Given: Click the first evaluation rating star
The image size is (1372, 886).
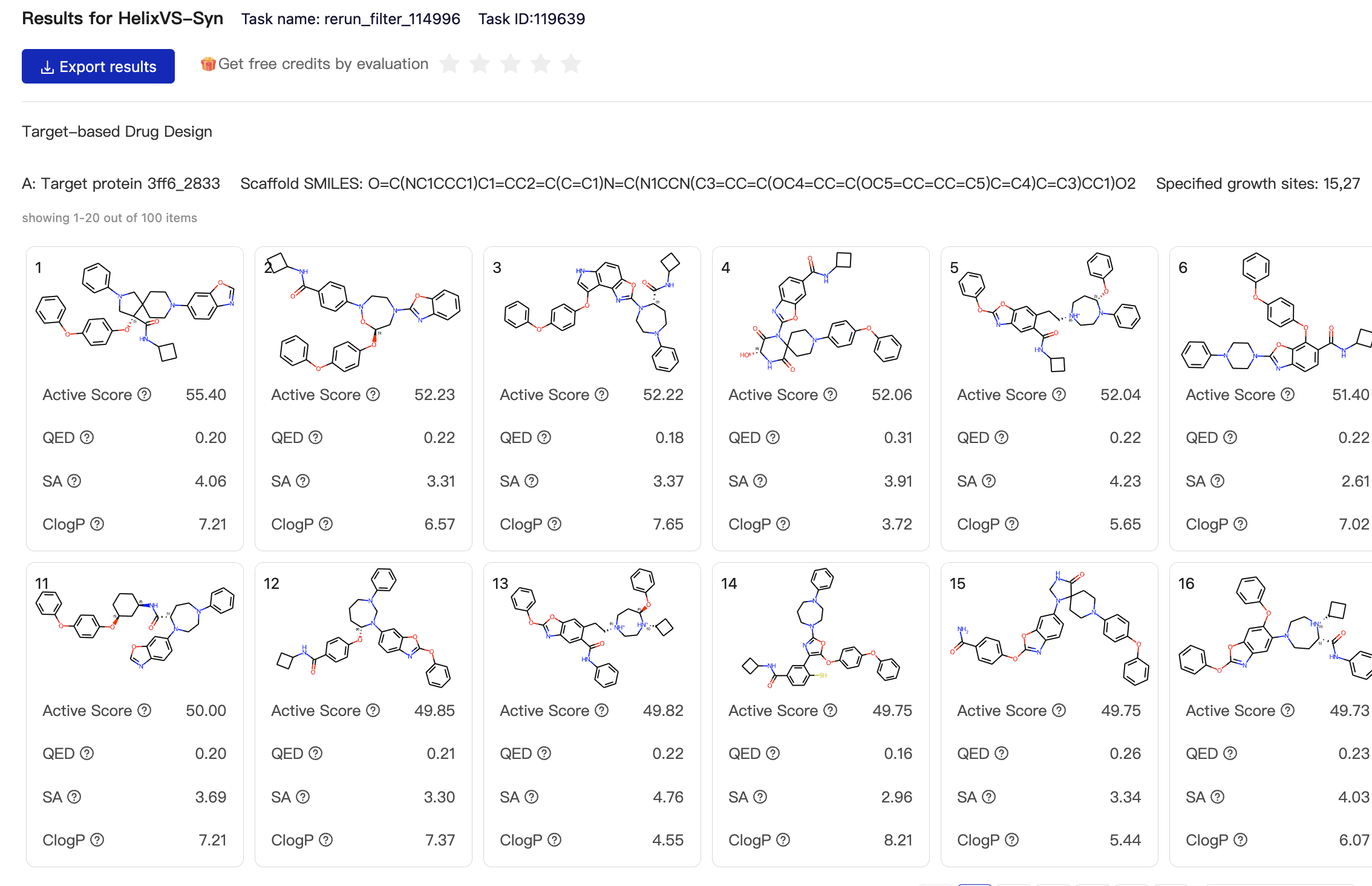Looking at the screenshot, I should (449, 64).
